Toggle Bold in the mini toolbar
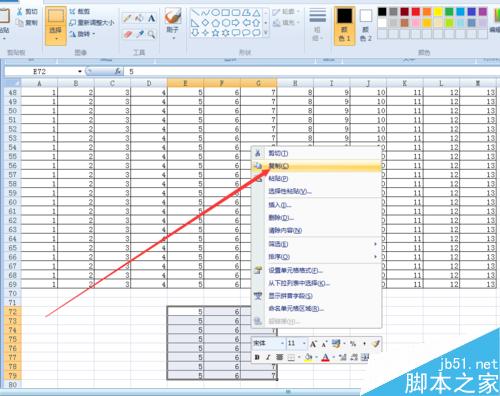 pos(257,357)
